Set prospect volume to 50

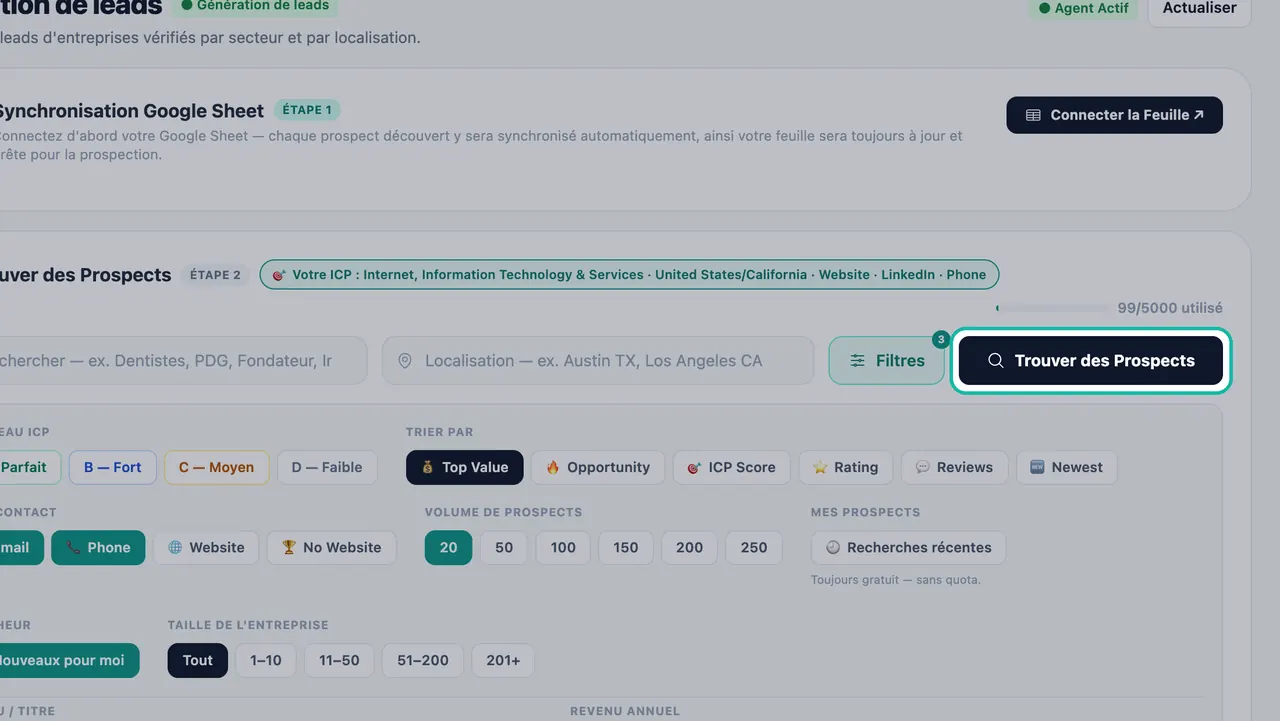pyautogui.click(x=504, y=547)
